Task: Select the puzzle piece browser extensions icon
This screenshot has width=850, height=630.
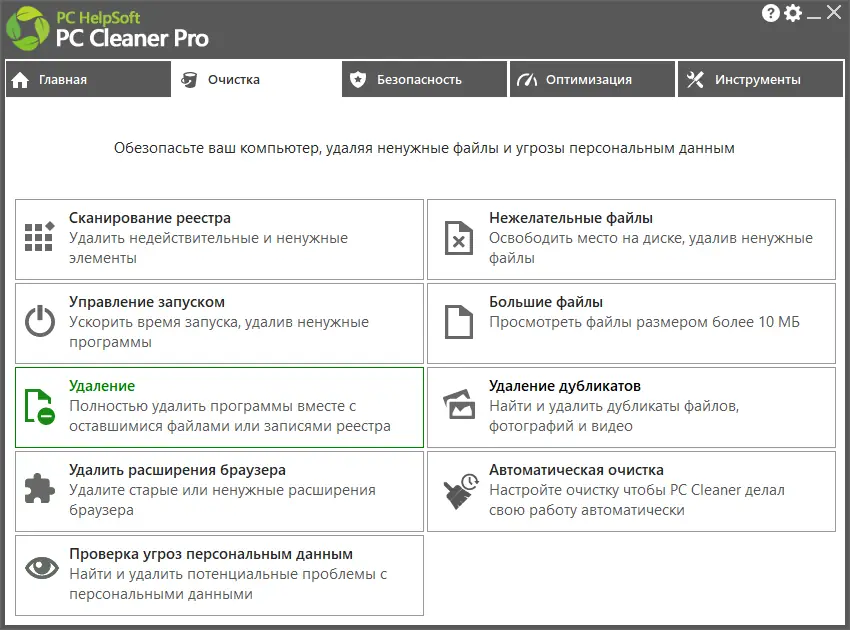Action: point(38,490)
